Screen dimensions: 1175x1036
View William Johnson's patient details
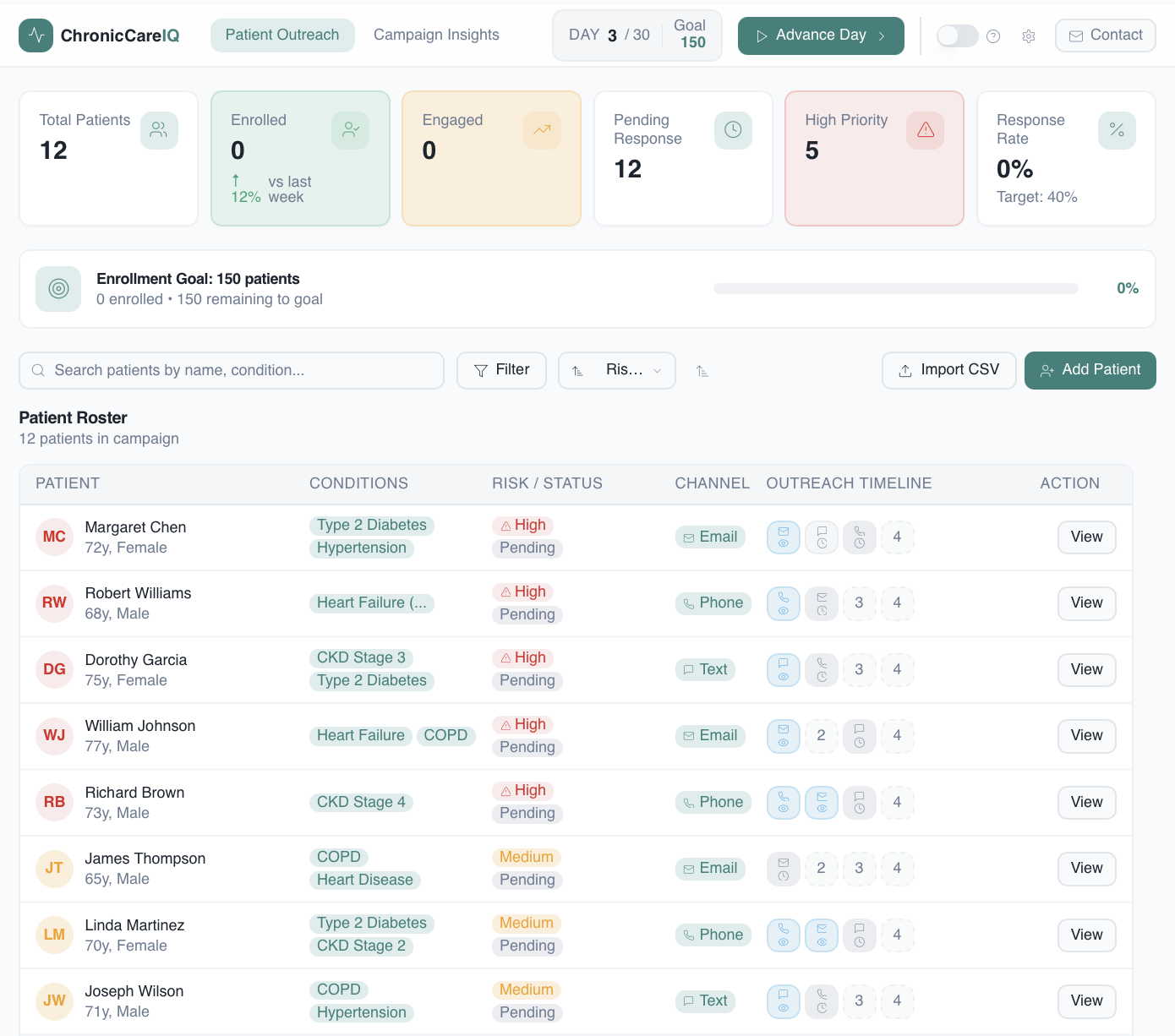click(x=1087, y=736)
